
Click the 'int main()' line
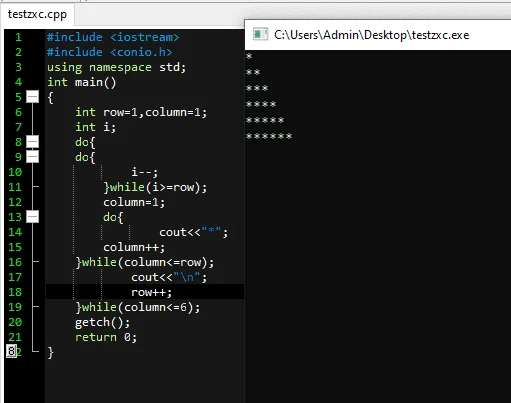click(x=82, y=82)
